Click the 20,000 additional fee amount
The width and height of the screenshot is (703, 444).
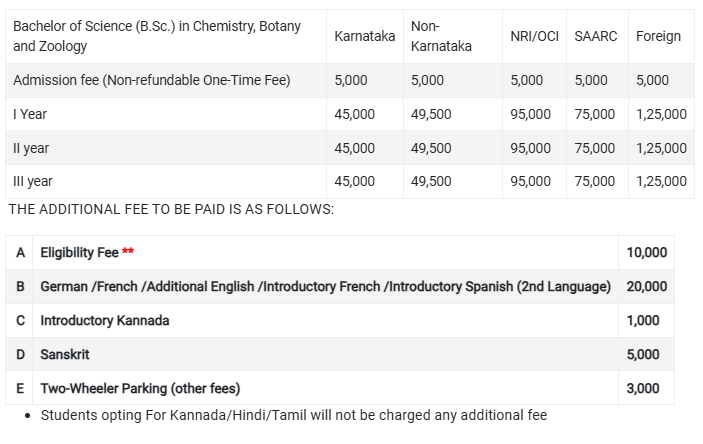(x=646, y=287)
